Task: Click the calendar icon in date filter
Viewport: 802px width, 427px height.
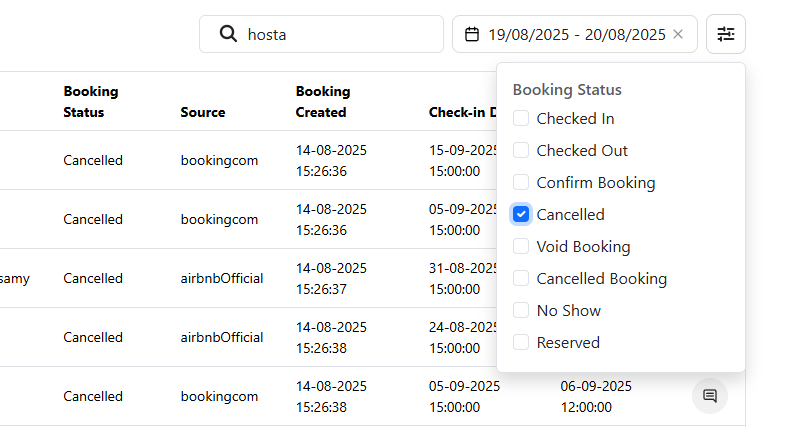Action: tap(472, 34)
